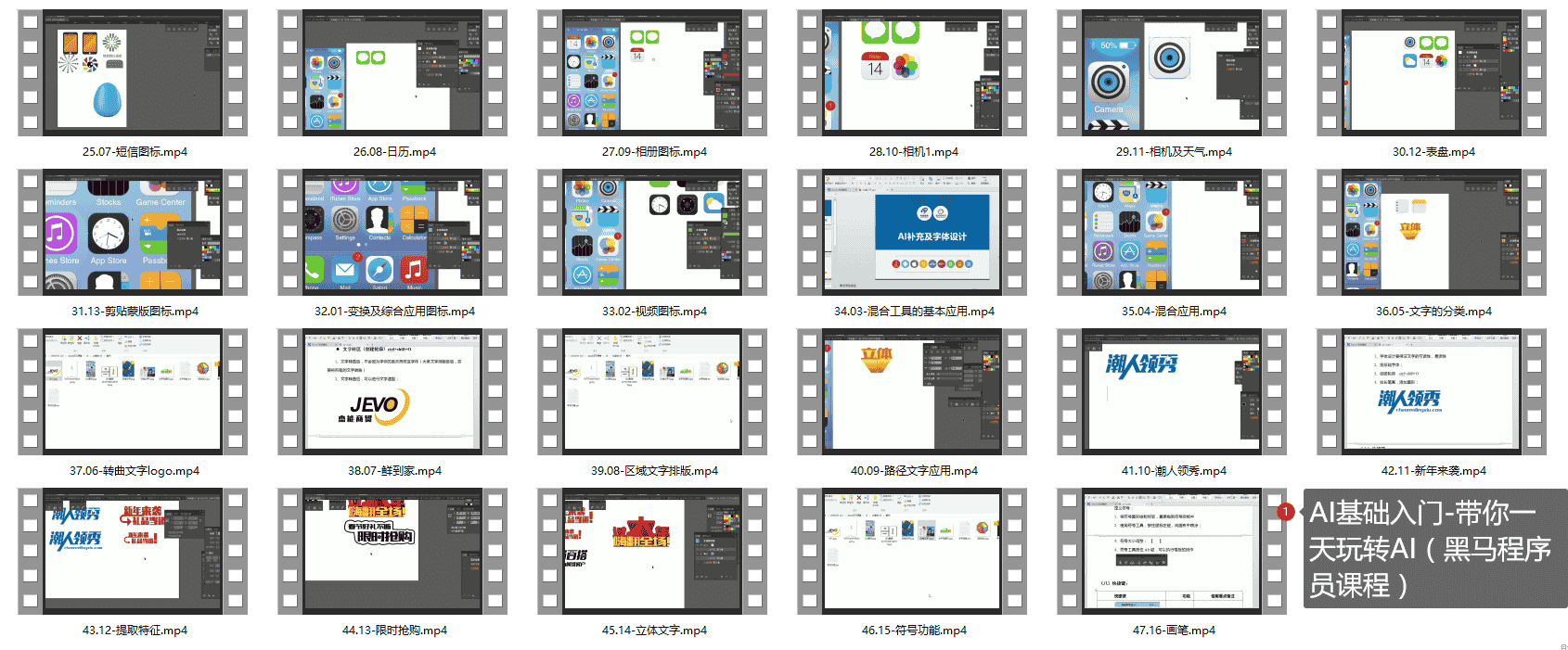
Task: Click the file name 30.12-表盘.mp4
Action: (x=1433, y=152)
